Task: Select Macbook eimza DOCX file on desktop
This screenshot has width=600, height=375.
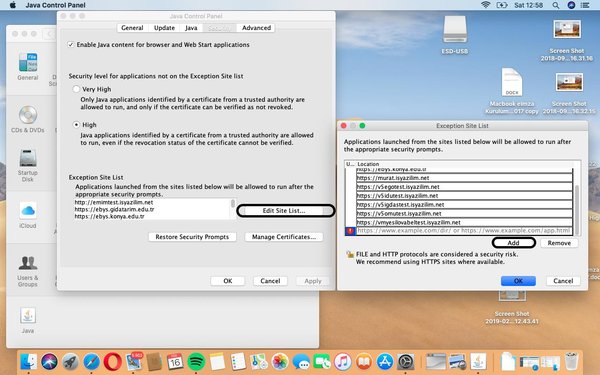Action: pos(512,91)
